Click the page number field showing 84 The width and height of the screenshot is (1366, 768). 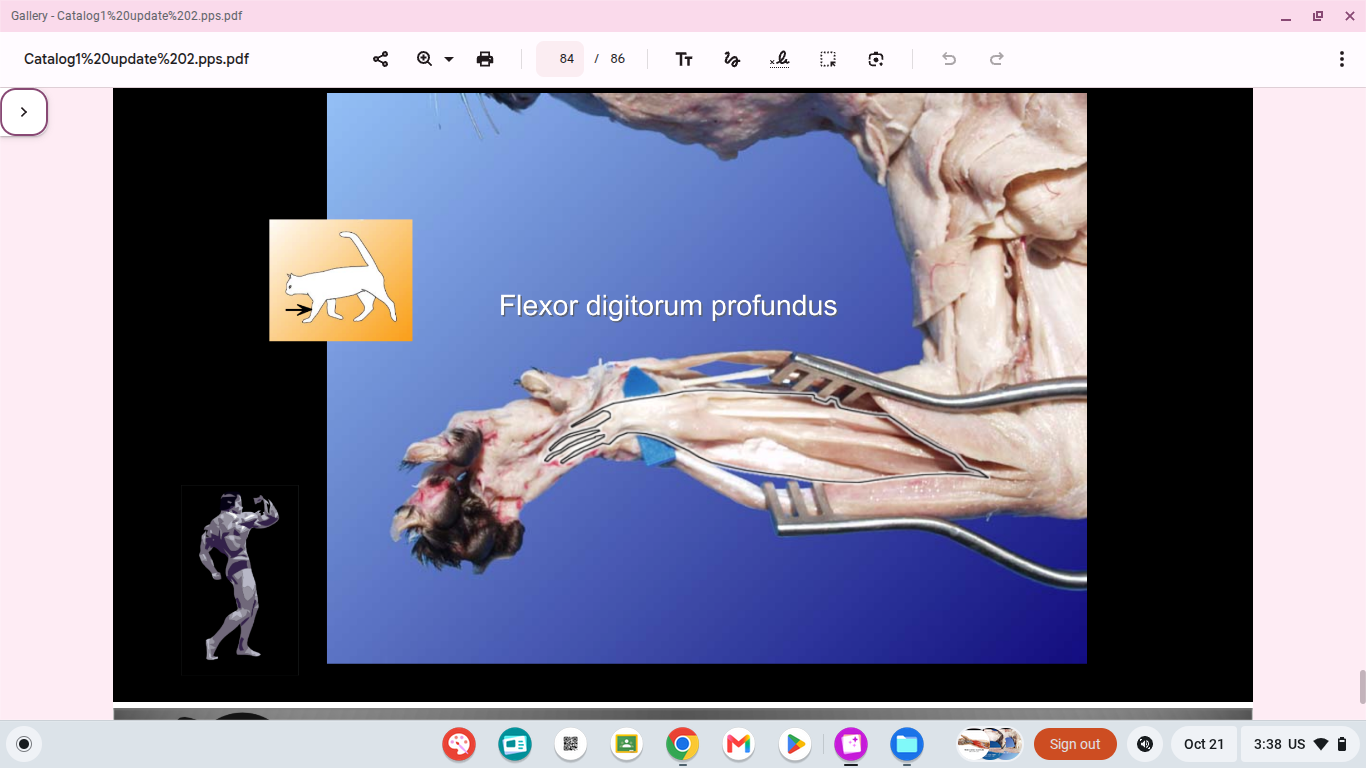560,59
